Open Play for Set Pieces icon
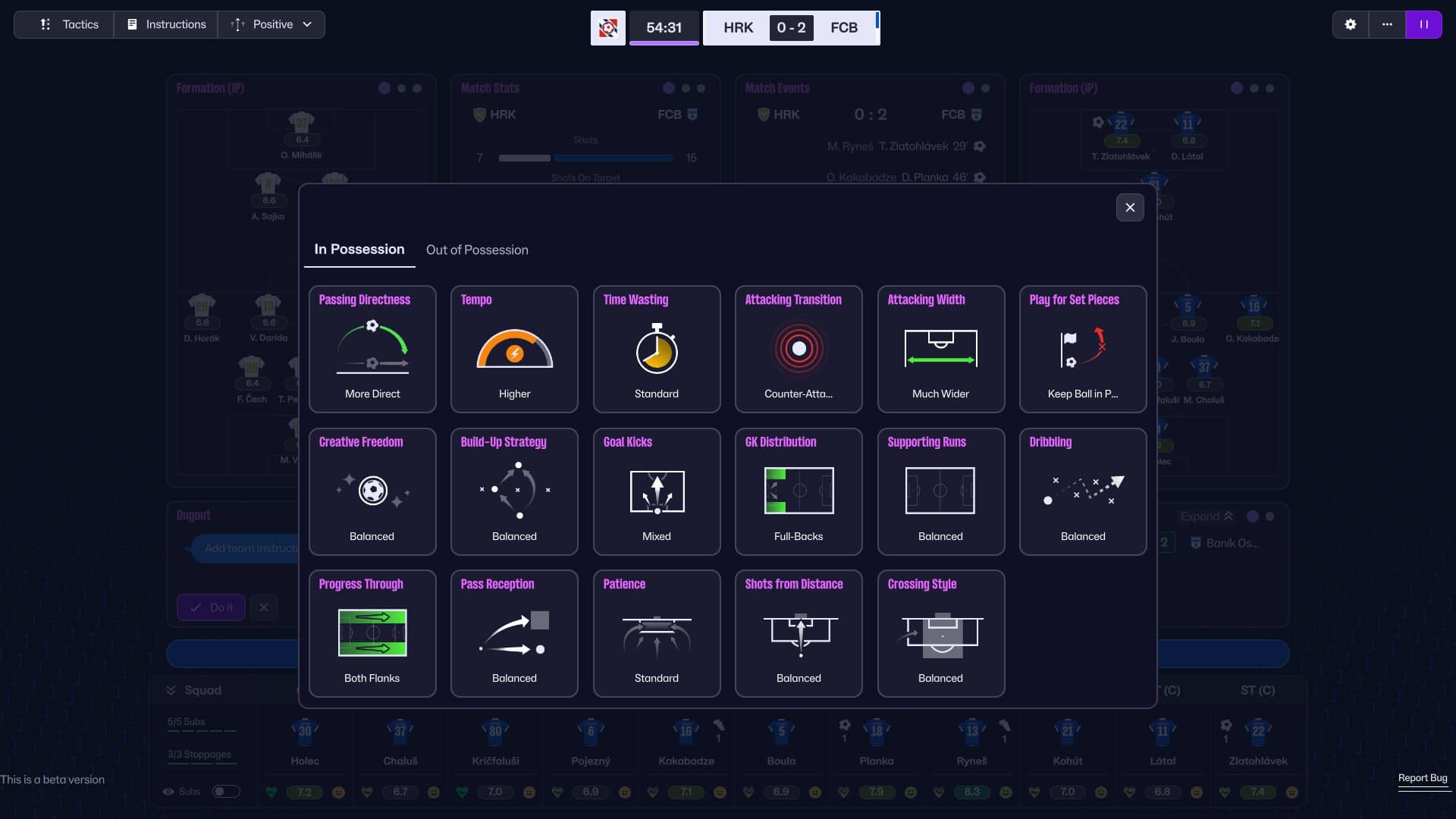The width and height of the screenshot is (1456, 819). pyautogui.click(x=1082, y=349)
